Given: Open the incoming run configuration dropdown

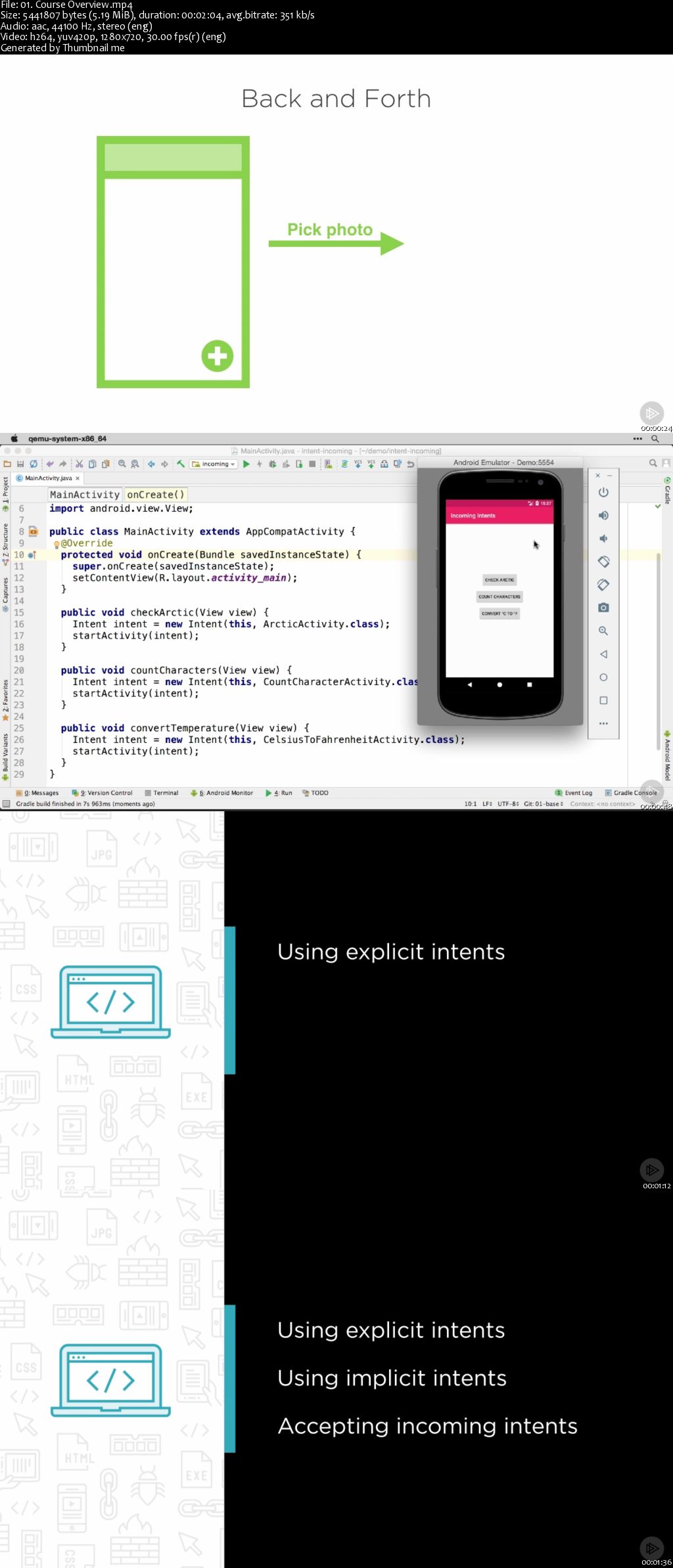Looking at the screenshot, I should point(214,464).
